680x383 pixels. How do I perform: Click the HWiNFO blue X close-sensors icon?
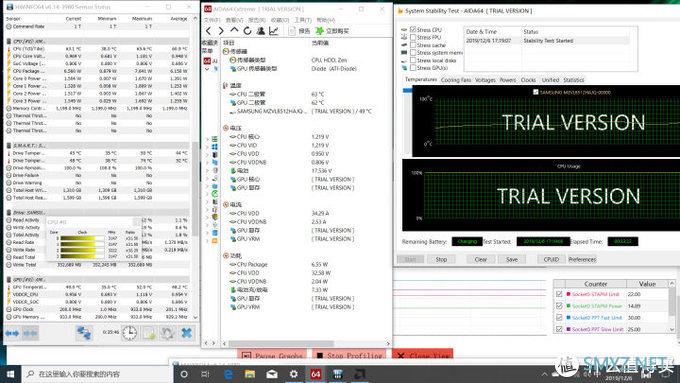(x=186, y=333)
